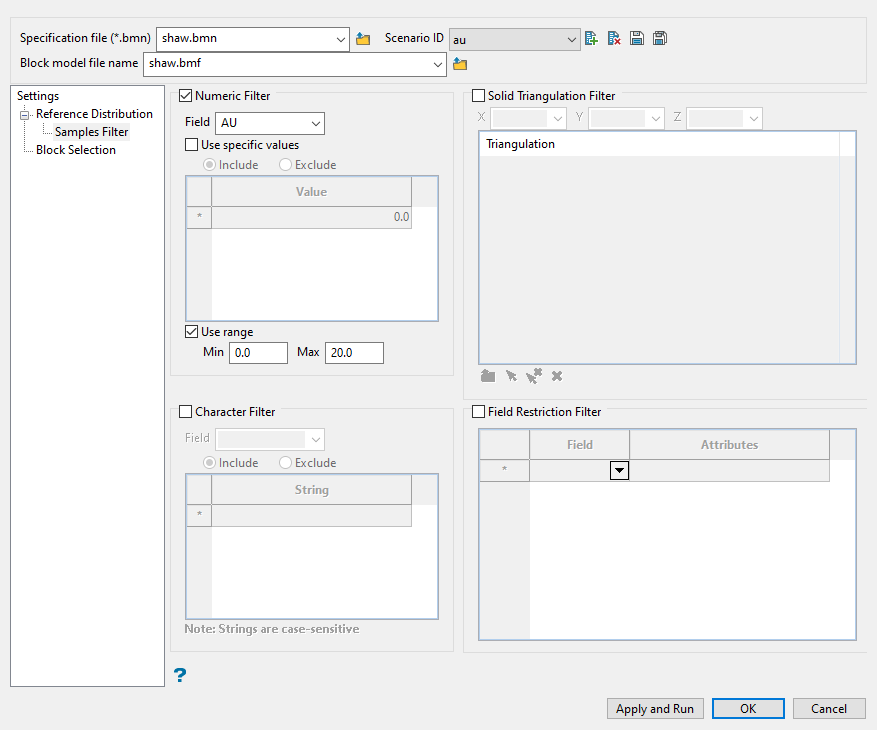Click the String column header
The height and width of the screenshot is (730, 877).
click(312, 490)
